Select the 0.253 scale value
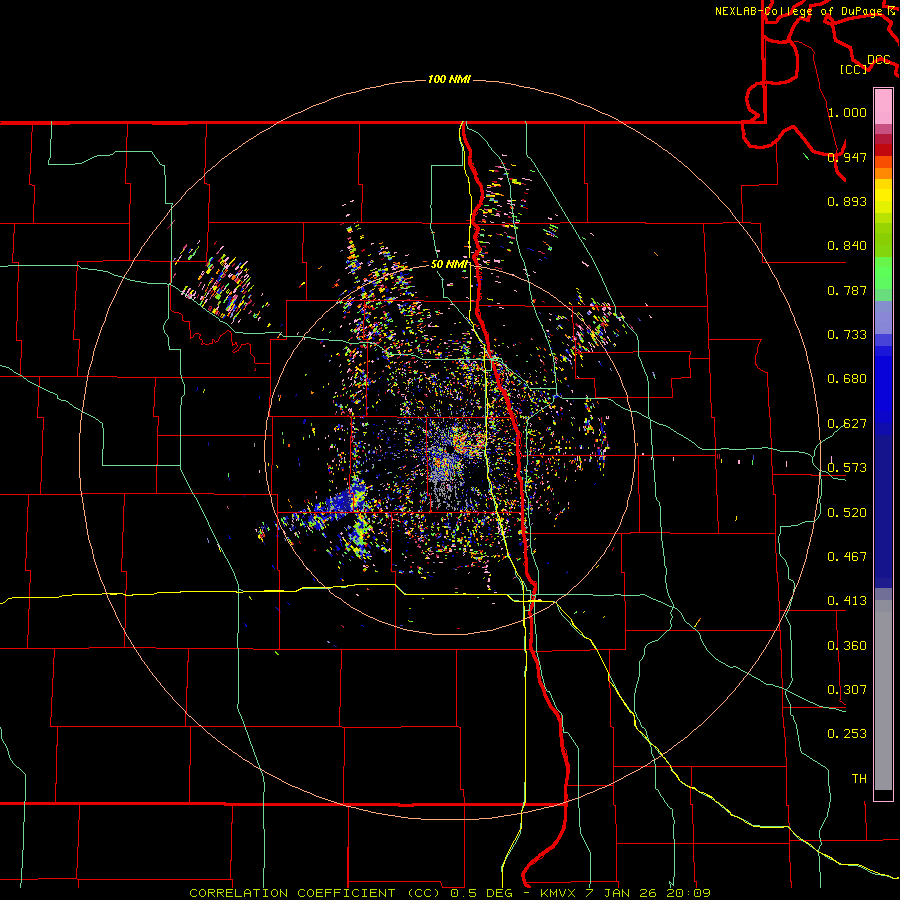The height and width of the screenshot is (900, 900). pyautogui.click(x=847, y=734)
